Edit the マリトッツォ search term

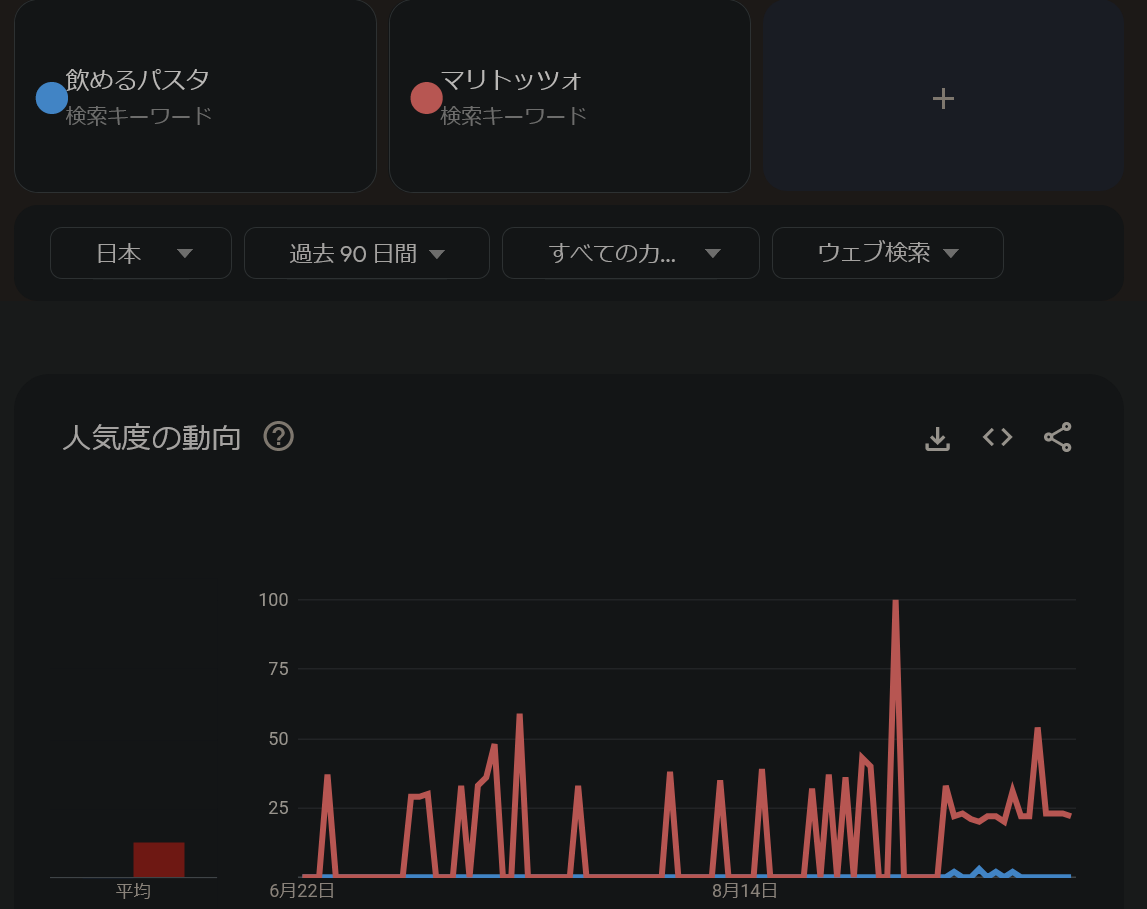[x=511, y=80]
